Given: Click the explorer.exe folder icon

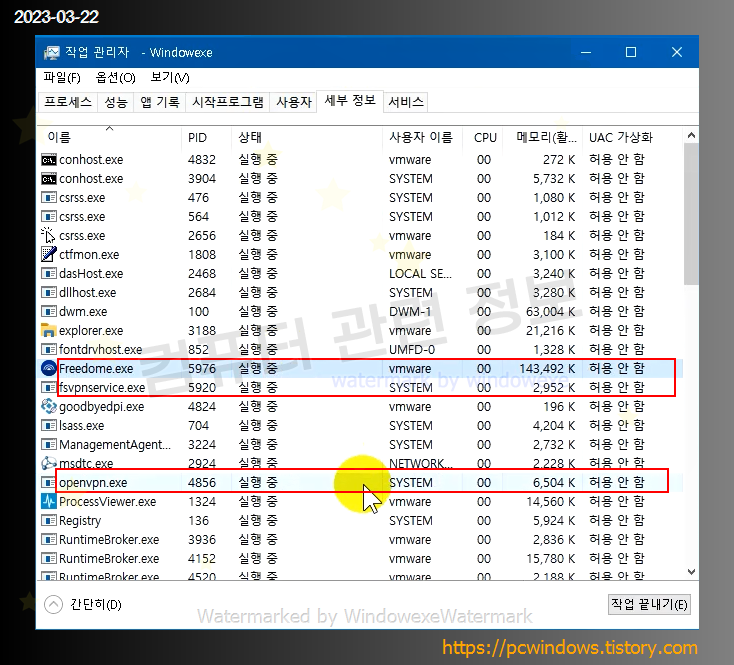Looking at the screenshot, I should tap(49, 330).
